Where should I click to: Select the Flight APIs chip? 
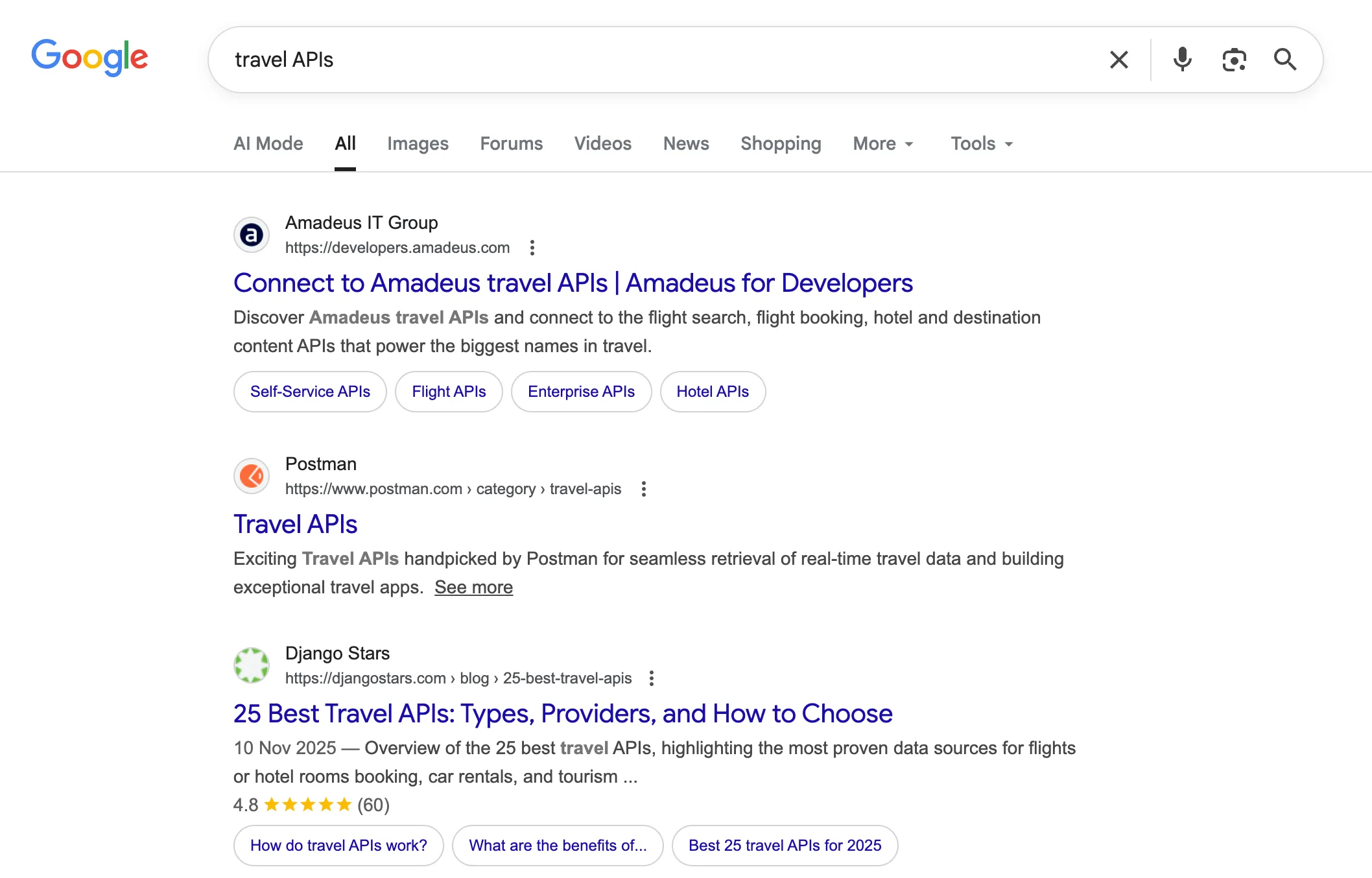(x=448, y=391)
